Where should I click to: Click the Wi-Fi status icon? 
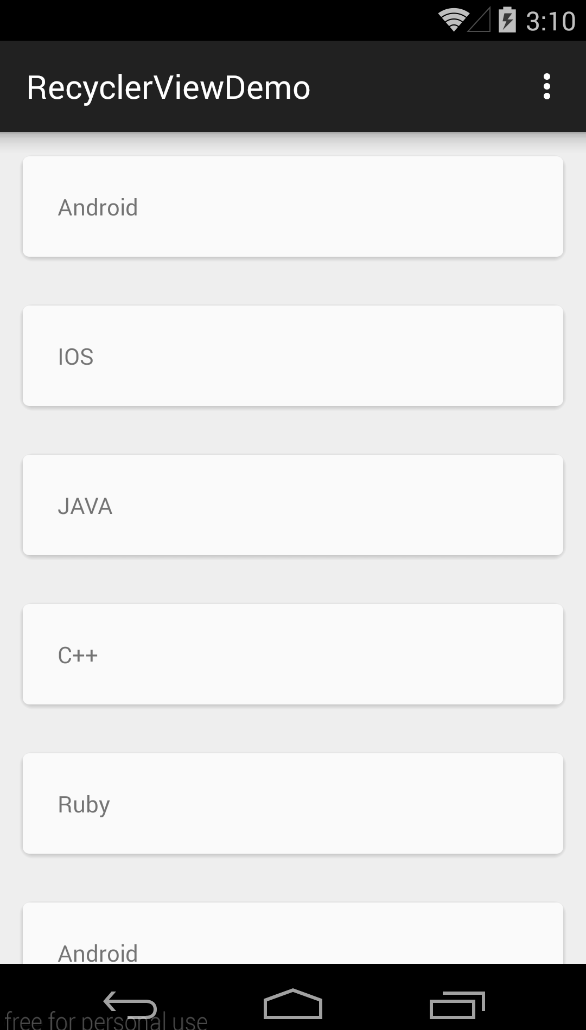(452, 20)
